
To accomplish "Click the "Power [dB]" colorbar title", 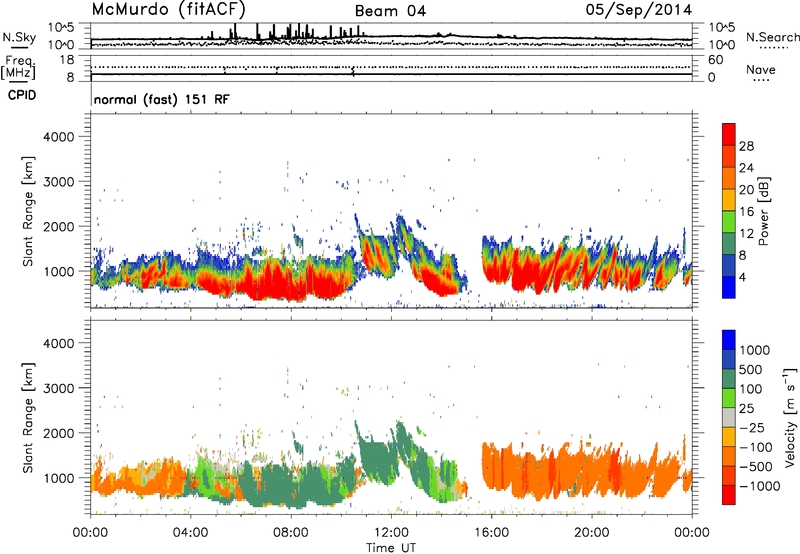I will (763, 211).
